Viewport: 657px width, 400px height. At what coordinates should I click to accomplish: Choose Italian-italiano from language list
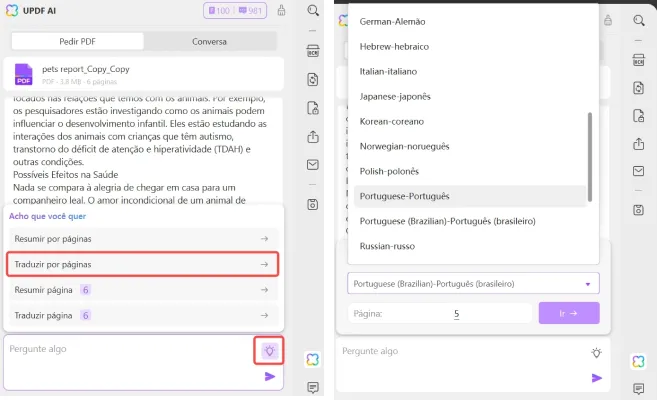point(470,72)
